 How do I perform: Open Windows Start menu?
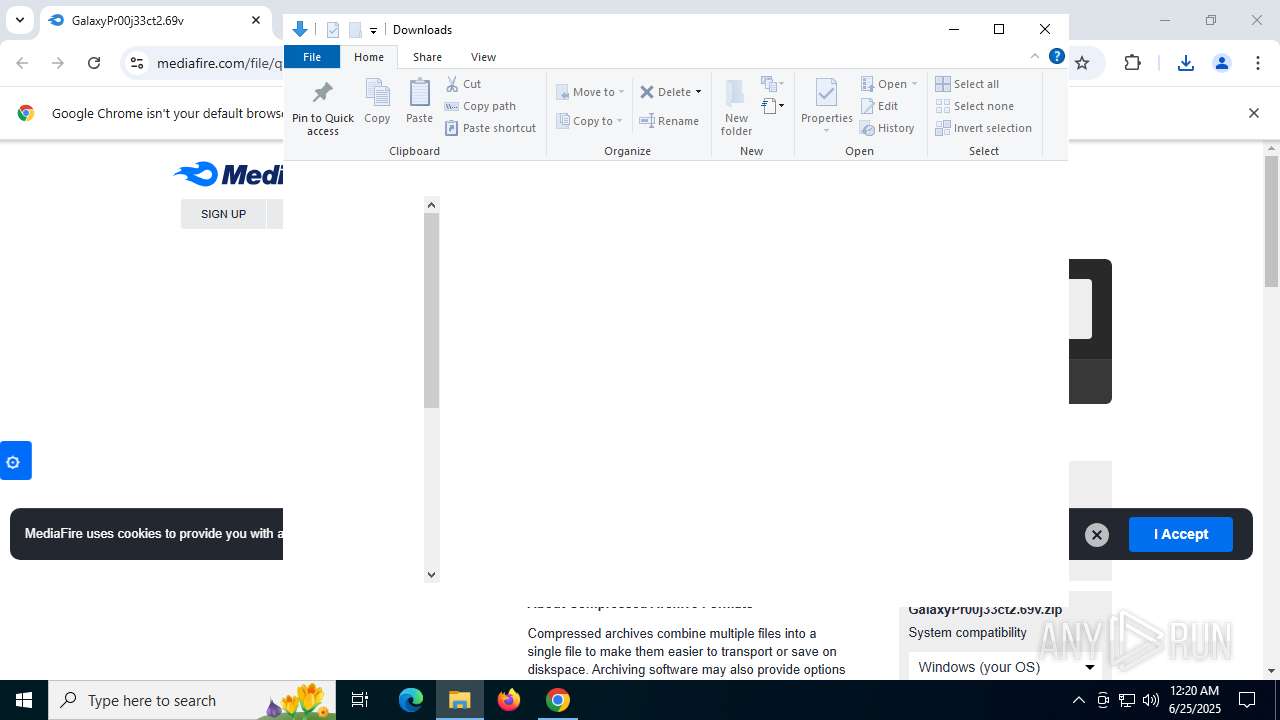pos(24,700)
